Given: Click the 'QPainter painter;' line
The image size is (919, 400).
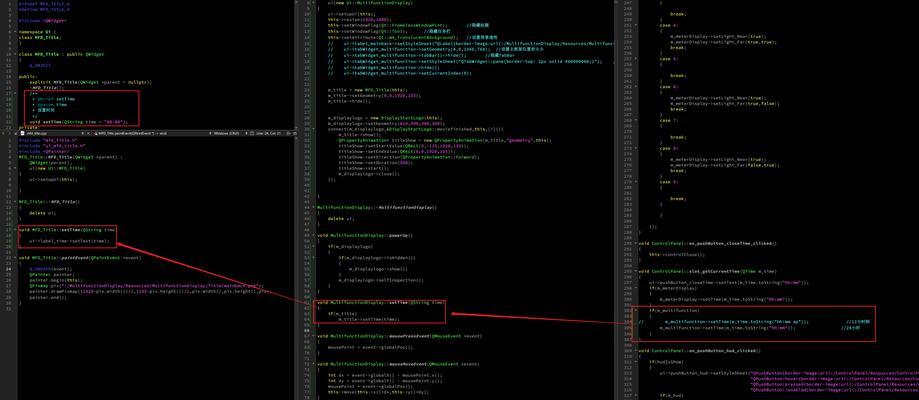Looking at the screenshot, I should [x=50, y=274].
